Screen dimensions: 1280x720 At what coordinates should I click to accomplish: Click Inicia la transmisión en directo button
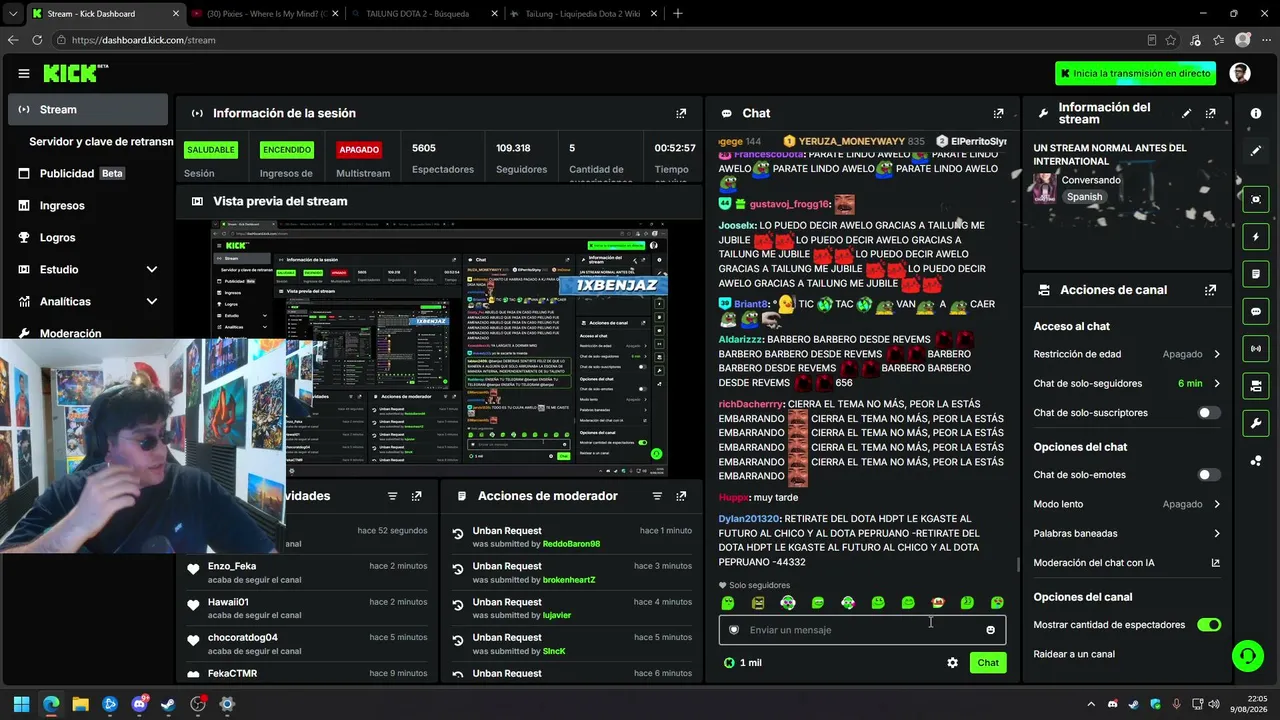click(x=1135, y=73)
